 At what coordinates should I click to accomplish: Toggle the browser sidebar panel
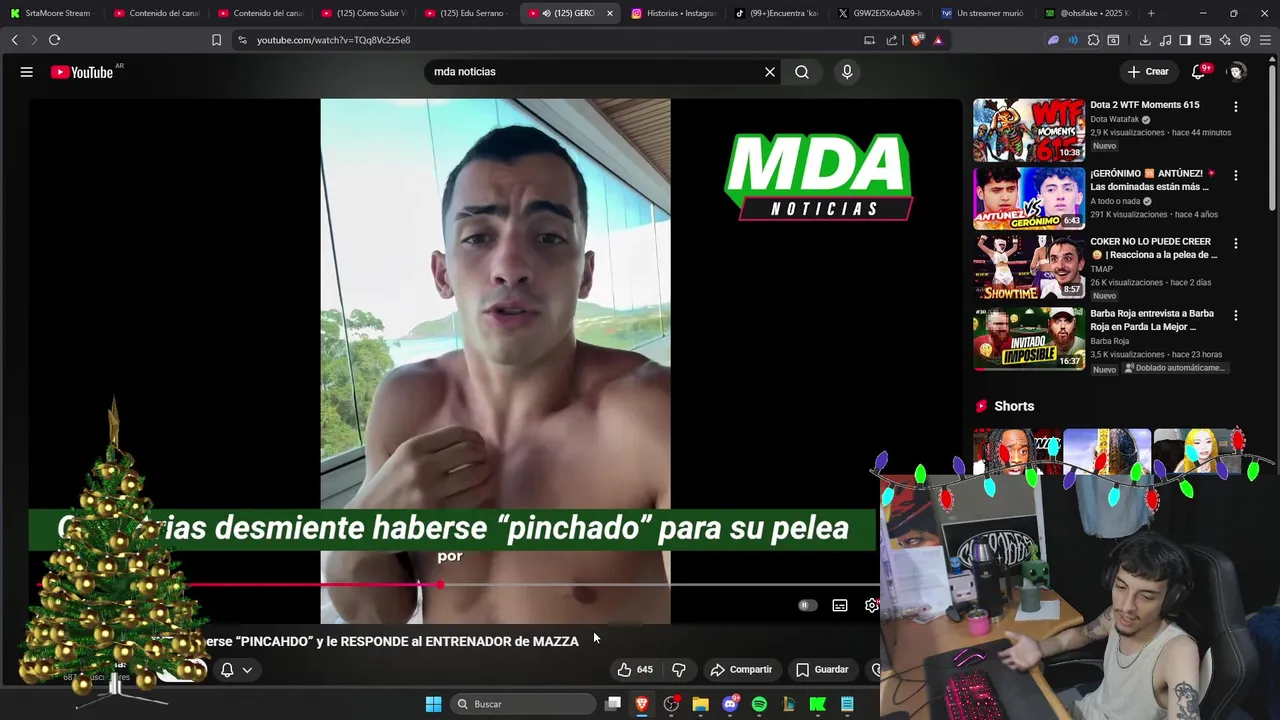pos(1185,40)
